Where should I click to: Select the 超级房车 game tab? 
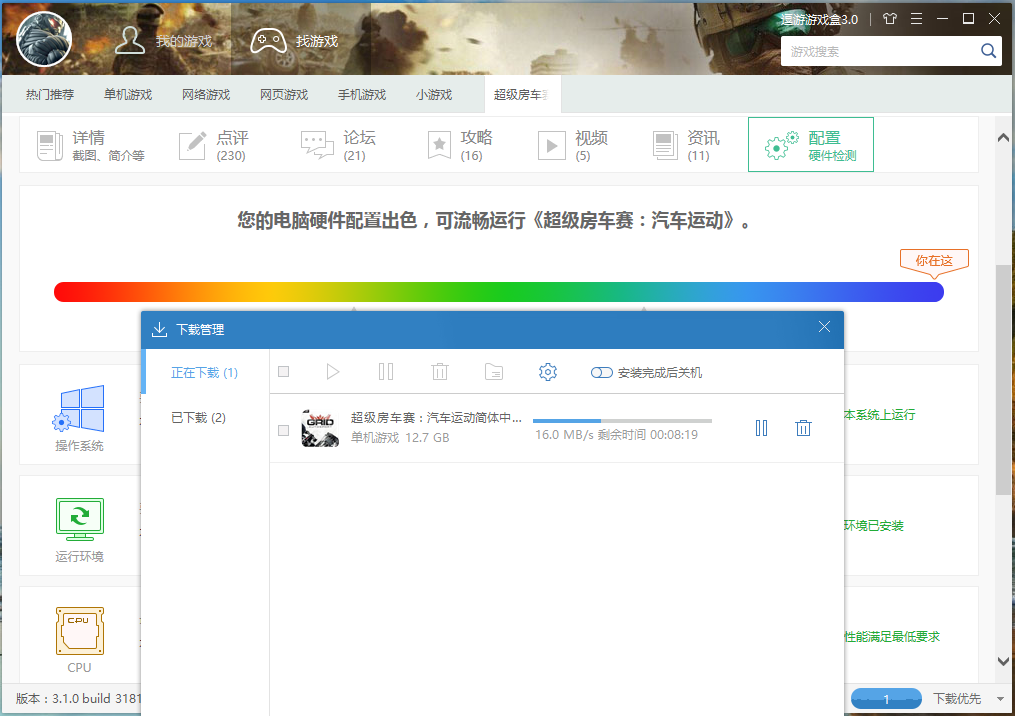(522, 95)
